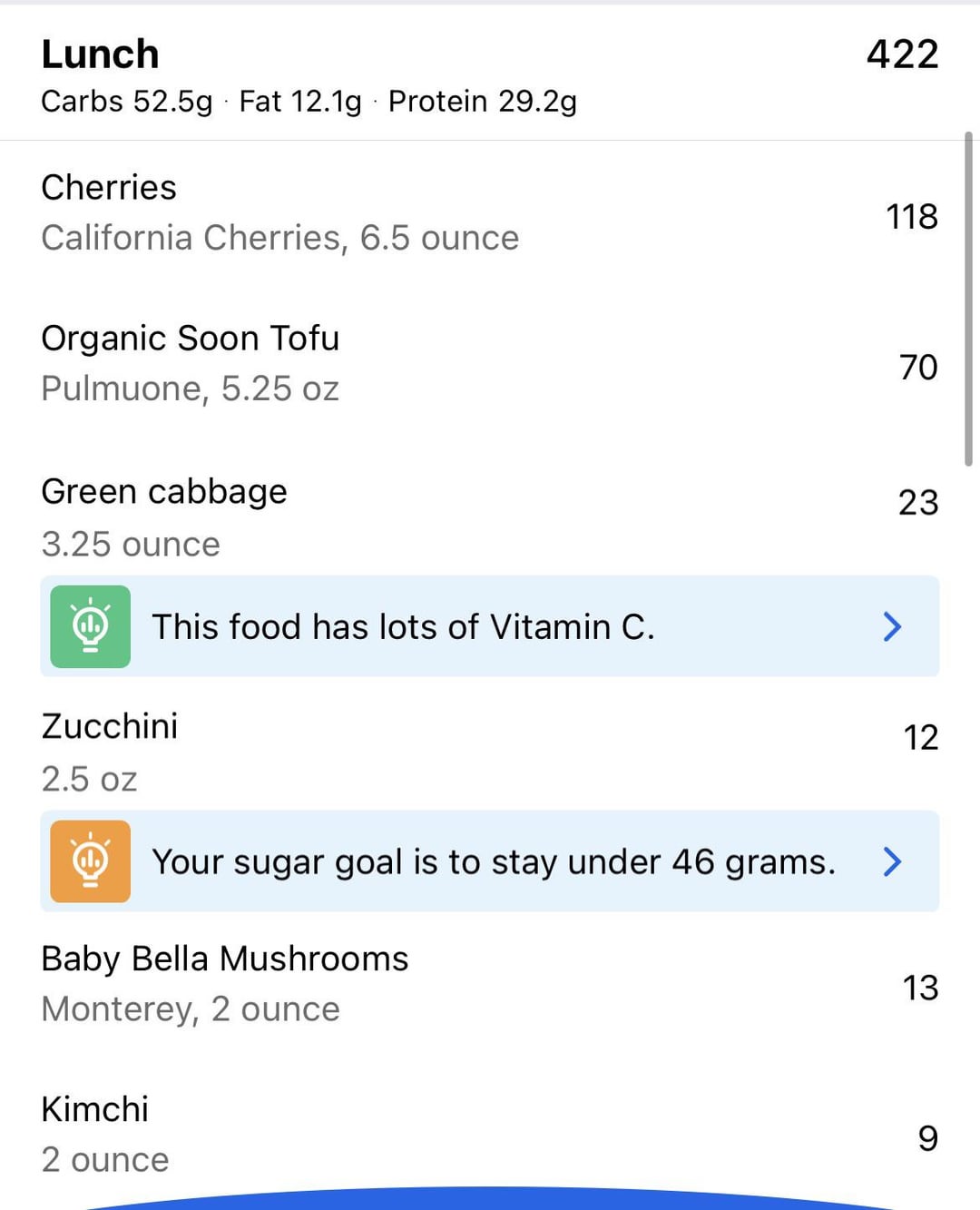Open the Cherries food entry
The image size is (980, 1210).
109,188
